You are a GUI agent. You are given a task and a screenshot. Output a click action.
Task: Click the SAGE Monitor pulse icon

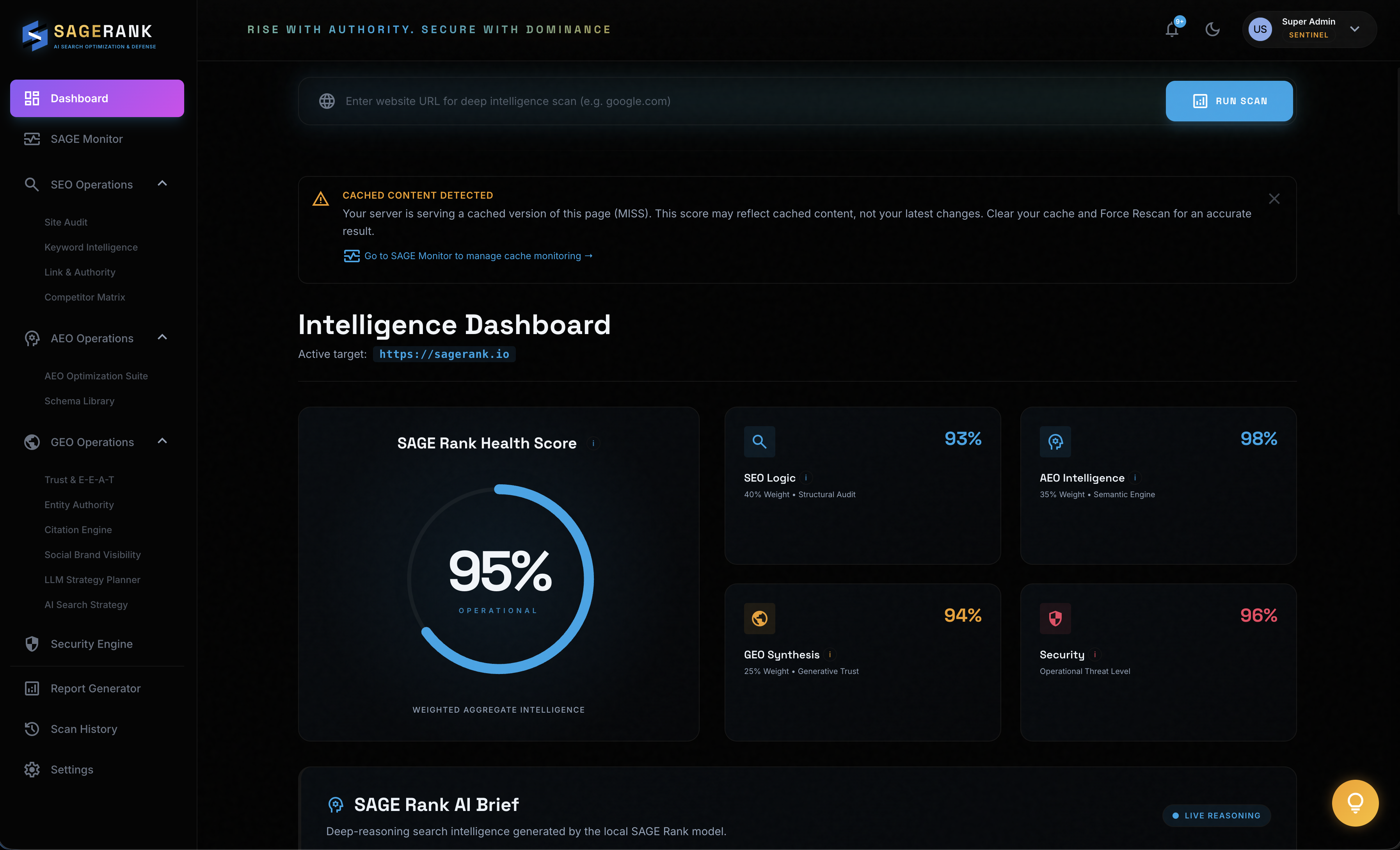32,139
